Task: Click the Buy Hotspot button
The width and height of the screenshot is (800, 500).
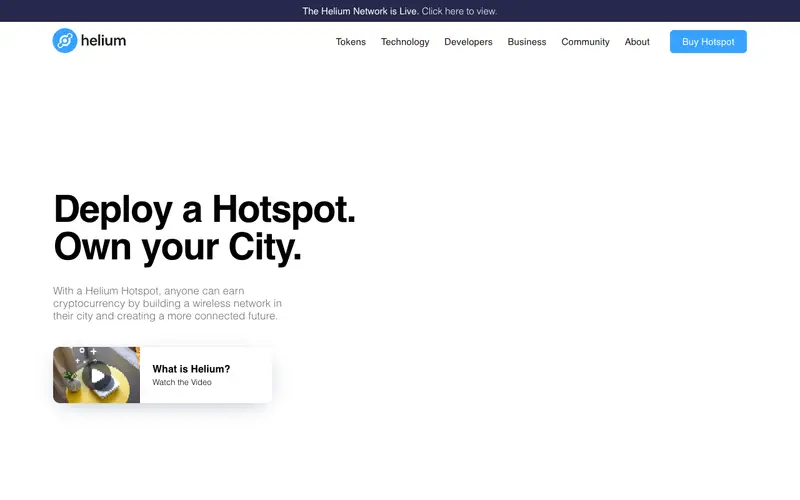Action: click(708, 42)
